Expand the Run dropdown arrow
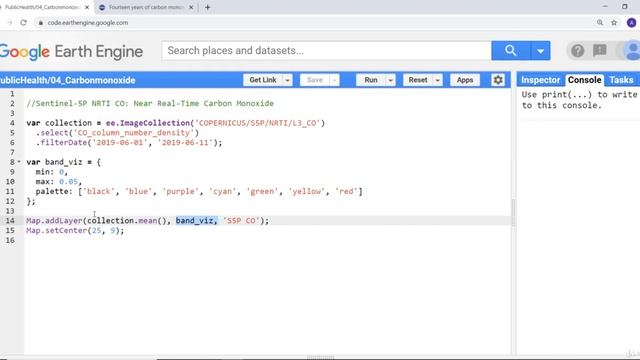The image size is (640, 360). coord(391,80)
